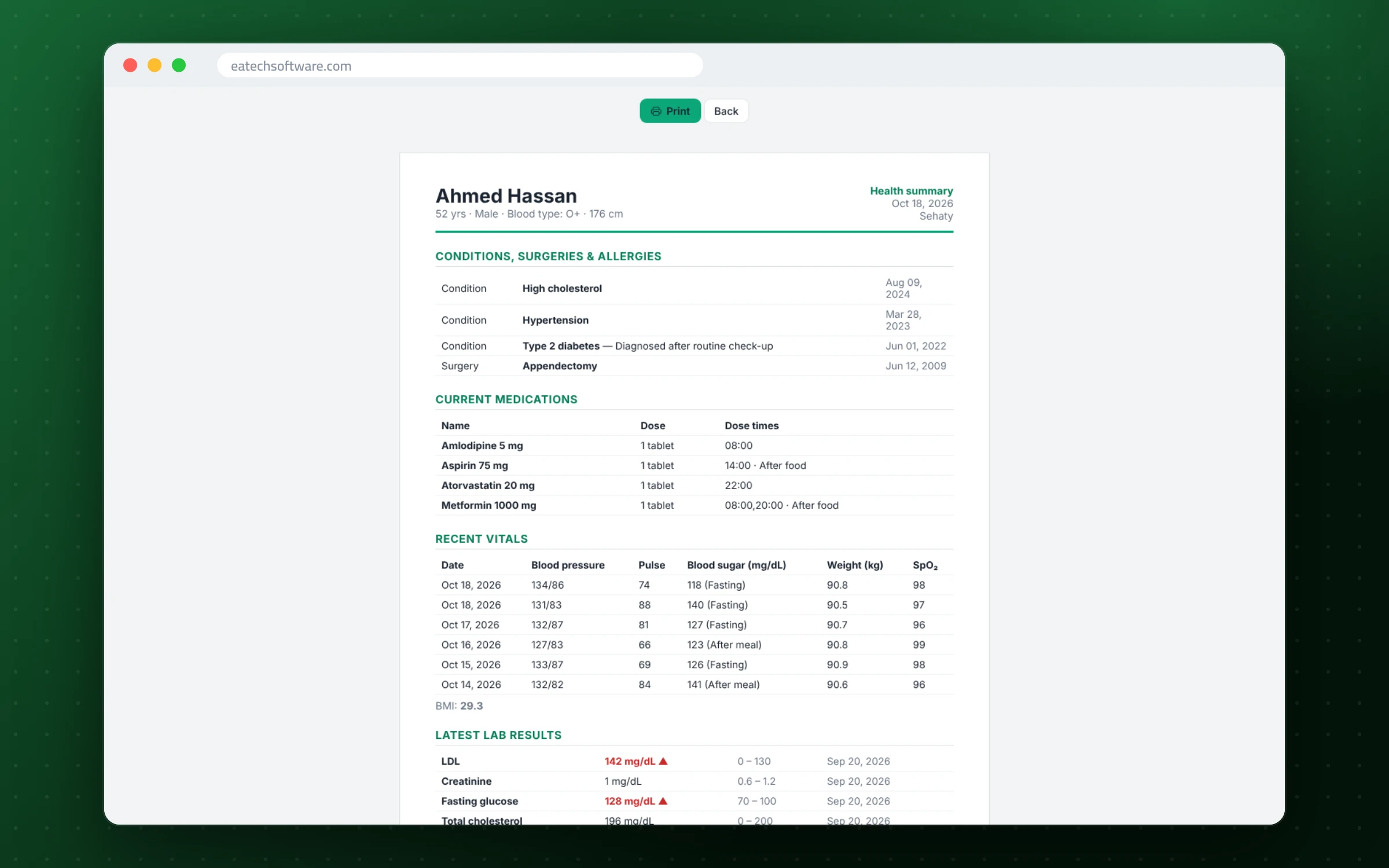Click the printer icon inside Print button
This screenshot has width=1389, height=868.
656,111
